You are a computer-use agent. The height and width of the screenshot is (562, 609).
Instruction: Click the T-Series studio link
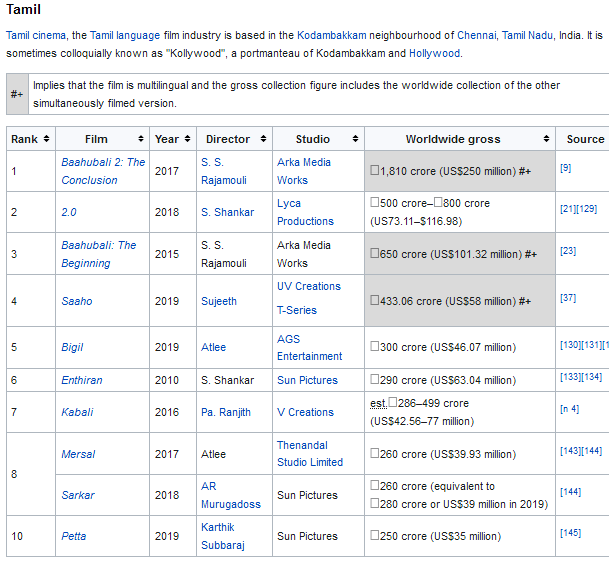point(299,310)
